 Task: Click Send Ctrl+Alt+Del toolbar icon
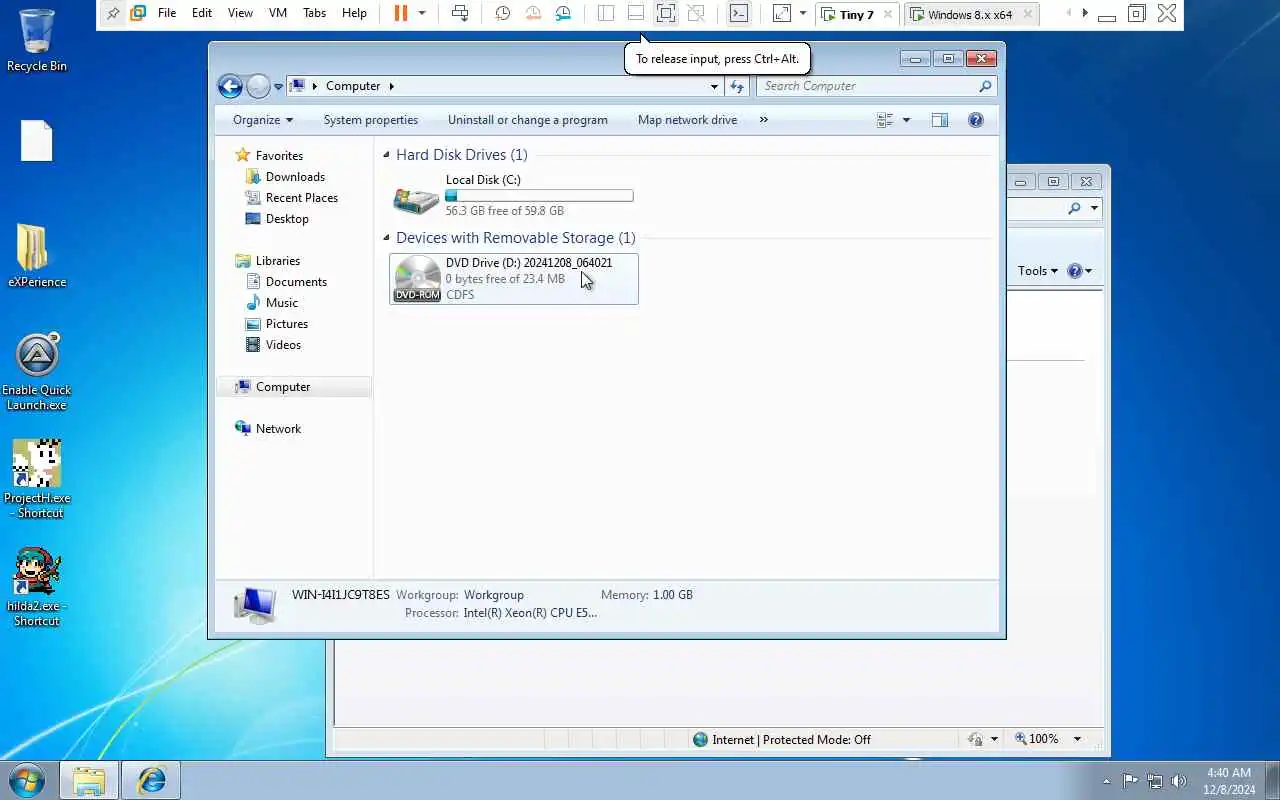coord(459,13)
